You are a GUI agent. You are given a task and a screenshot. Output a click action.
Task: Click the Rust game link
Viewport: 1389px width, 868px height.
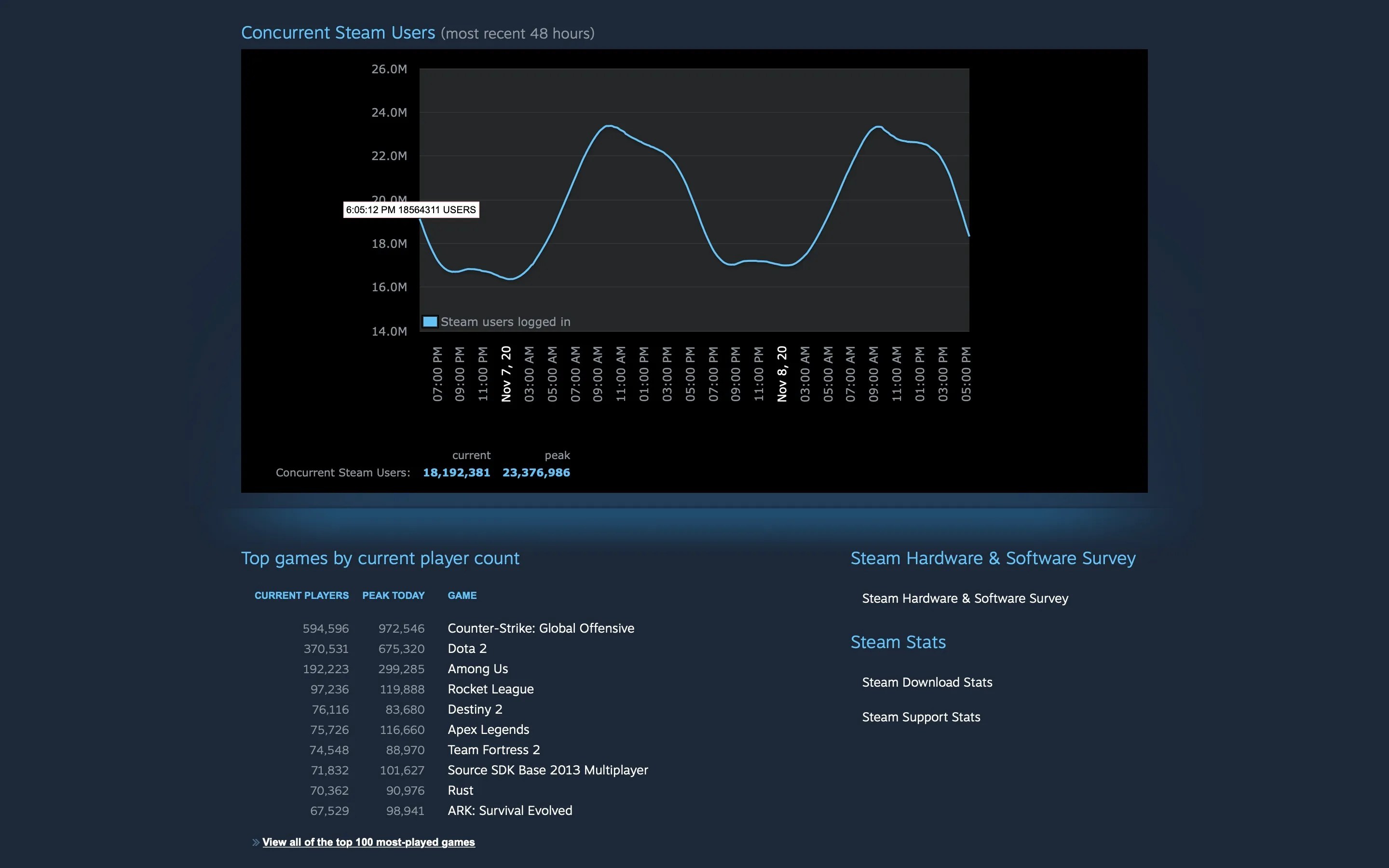pos(460,790)
